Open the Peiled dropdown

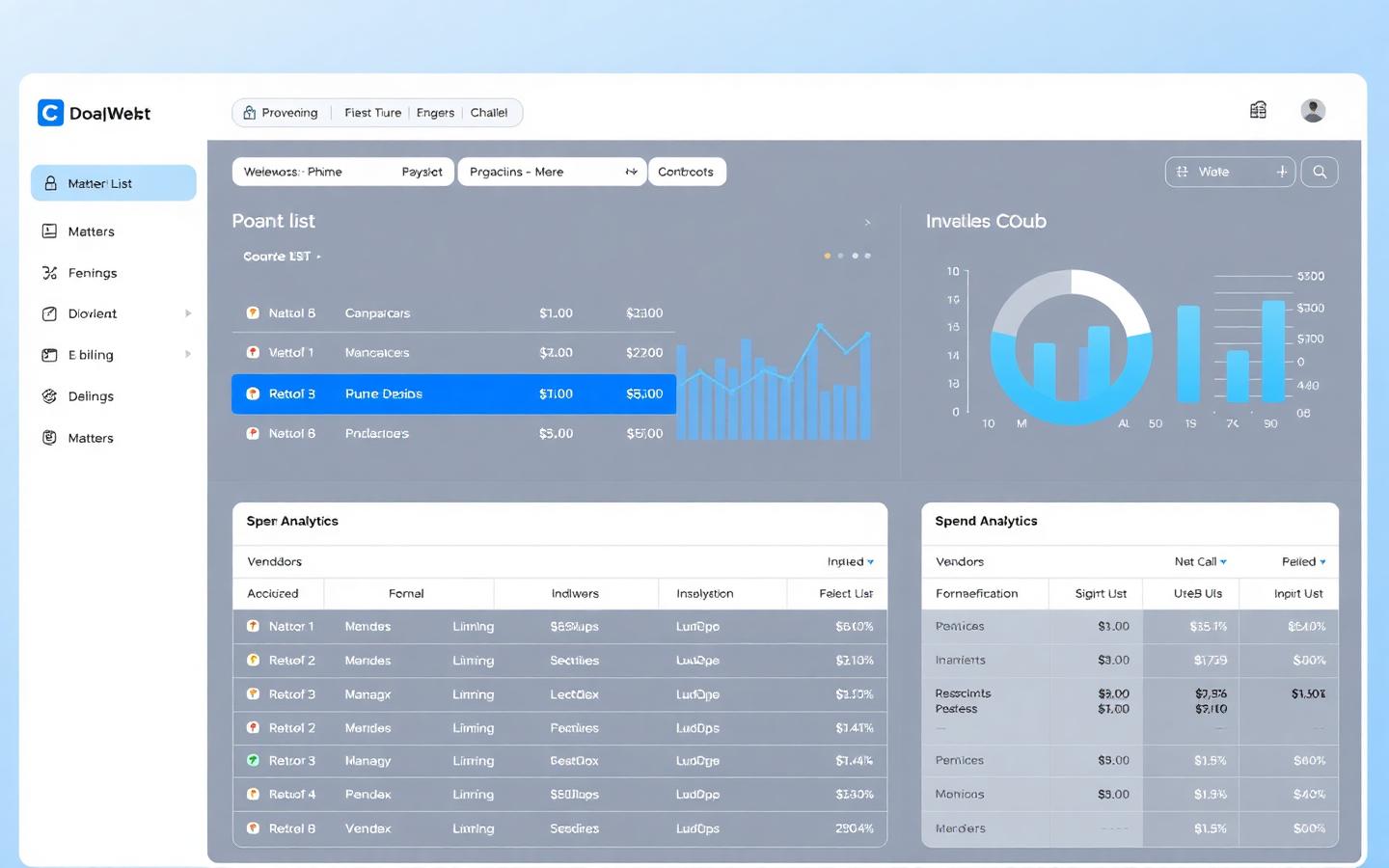point(1303,561)
